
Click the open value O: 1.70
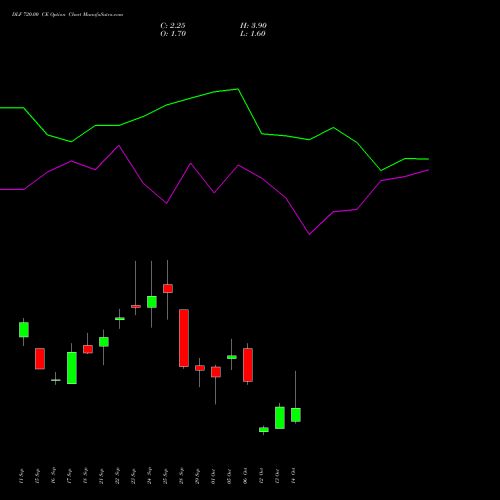point(173,33)
